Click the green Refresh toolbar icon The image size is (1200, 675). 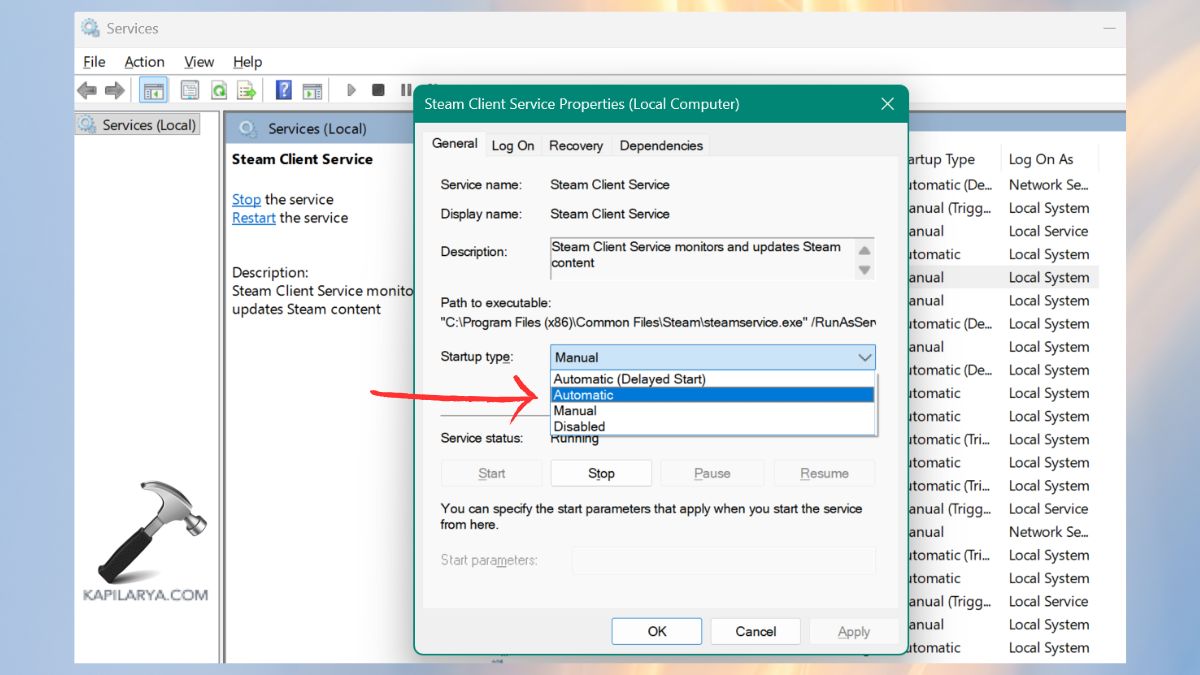(x=218, y=91)
